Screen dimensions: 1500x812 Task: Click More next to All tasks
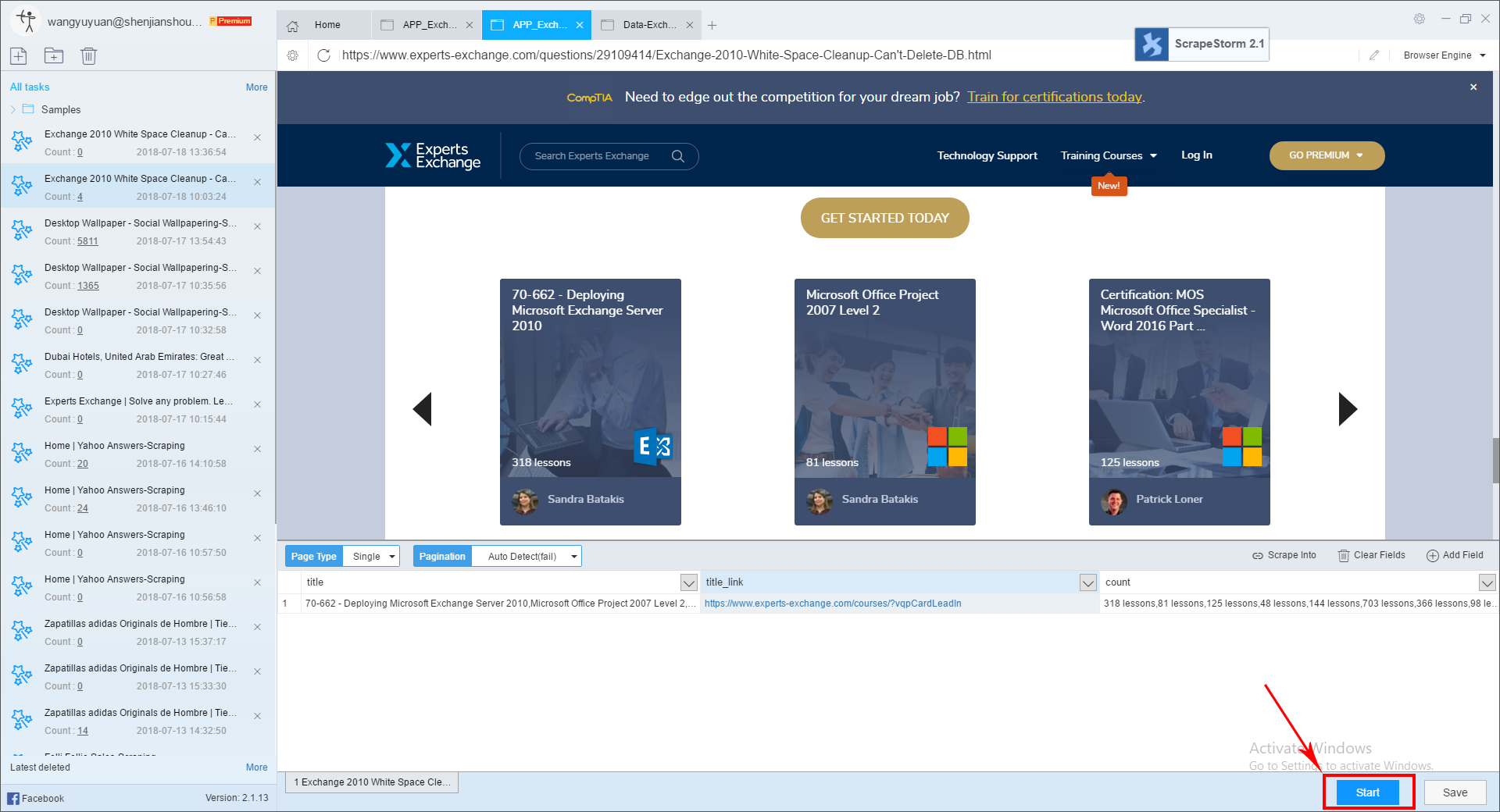(x=256, y=87)
